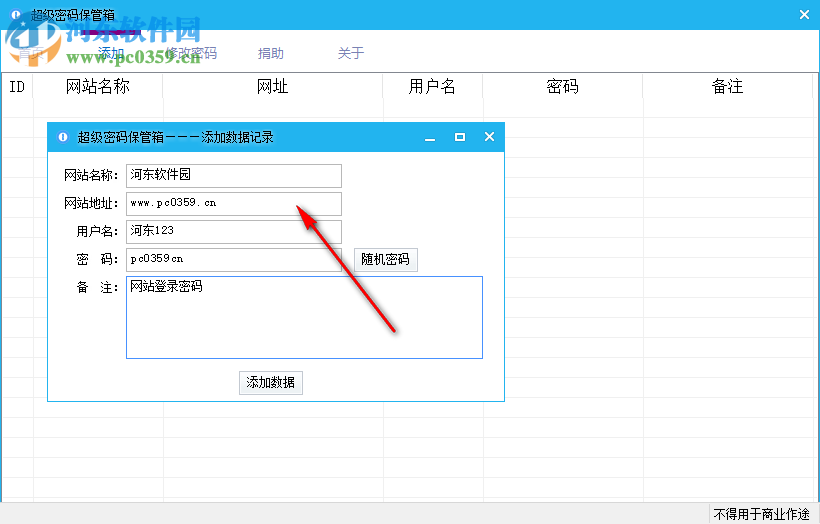
Task: Focus the 用户名 input field
Action: [234, 232]
